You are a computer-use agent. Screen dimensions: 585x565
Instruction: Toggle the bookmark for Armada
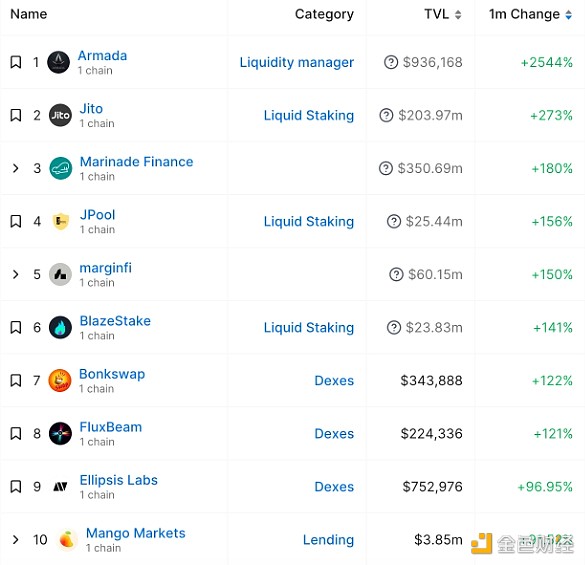[15, 62]
